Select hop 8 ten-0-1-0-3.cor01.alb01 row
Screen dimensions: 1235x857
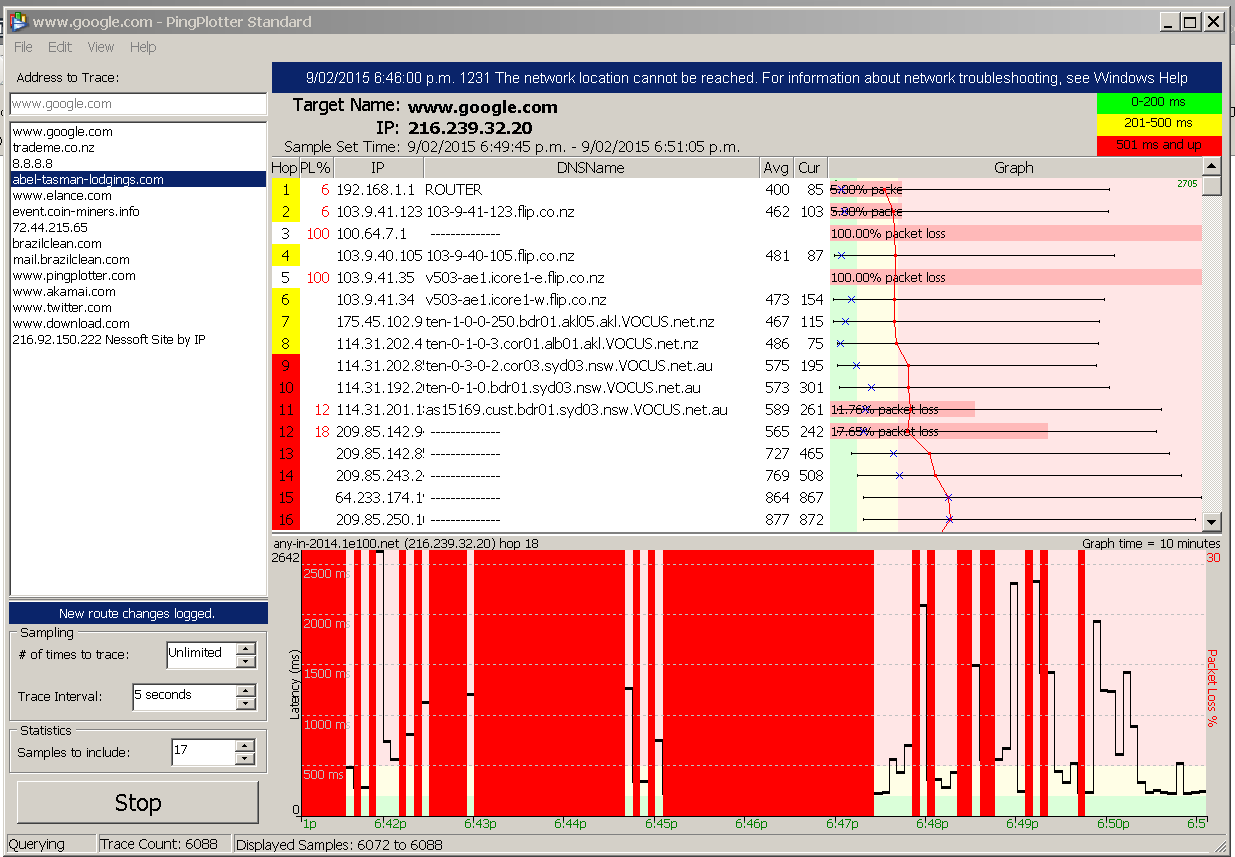pos(736,344)
